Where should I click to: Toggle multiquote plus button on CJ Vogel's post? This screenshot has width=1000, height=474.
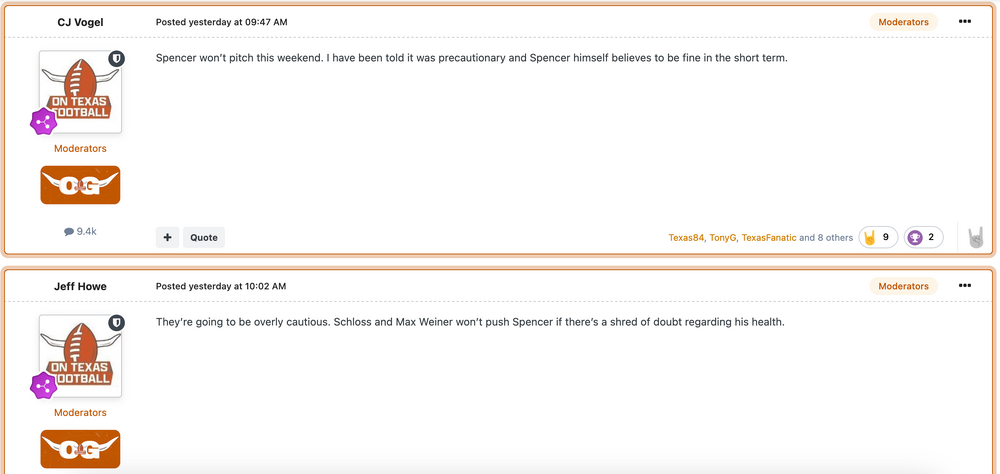tap(167, 237)
